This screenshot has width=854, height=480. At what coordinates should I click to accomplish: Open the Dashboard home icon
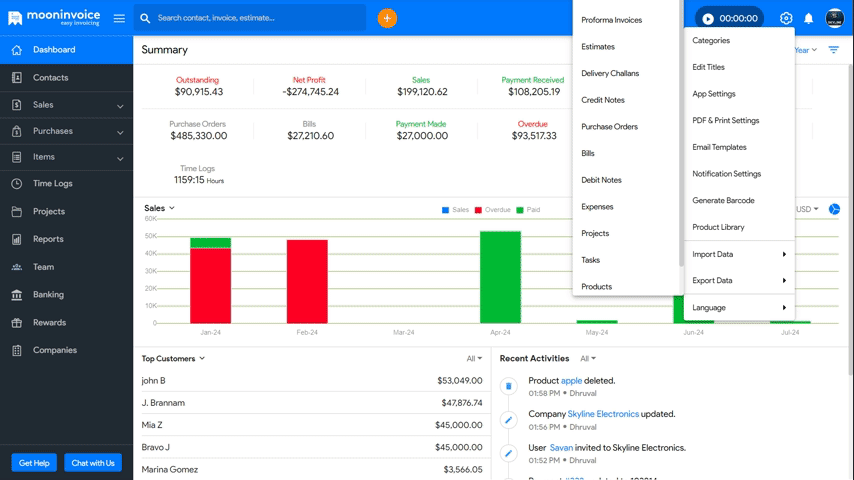pos(17,50)
